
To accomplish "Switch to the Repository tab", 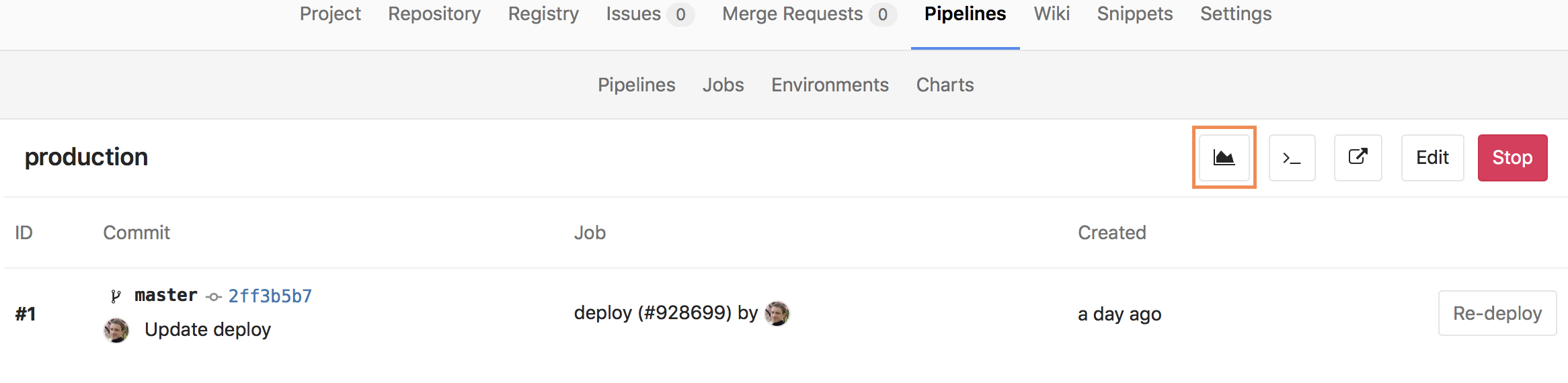I will pos(434,14).
